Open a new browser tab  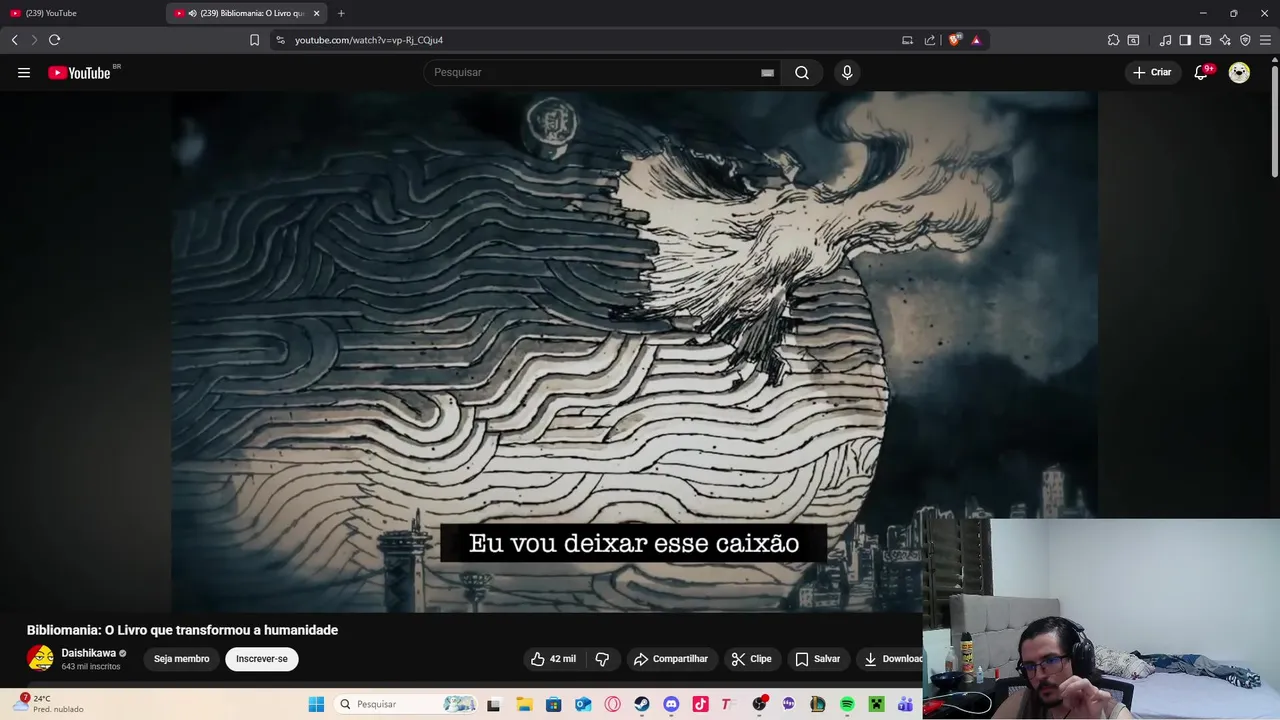click(341, 13)
